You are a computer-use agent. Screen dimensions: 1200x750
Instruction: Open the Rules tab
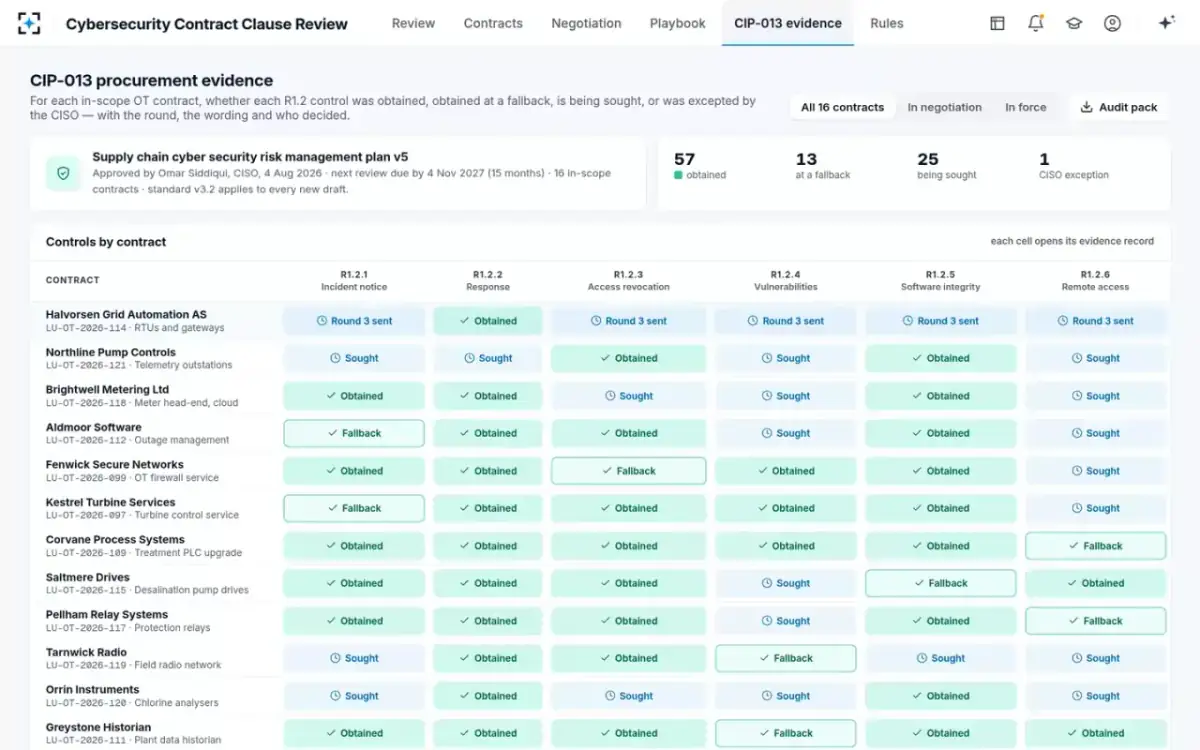click(x=887, y=23)
